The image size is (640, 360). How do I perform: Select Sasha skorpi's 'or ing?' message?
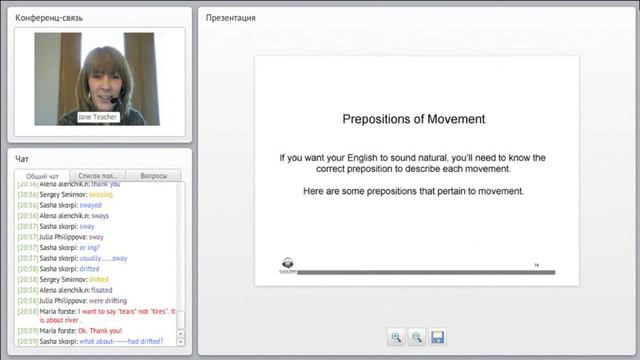tap(59, 248)
